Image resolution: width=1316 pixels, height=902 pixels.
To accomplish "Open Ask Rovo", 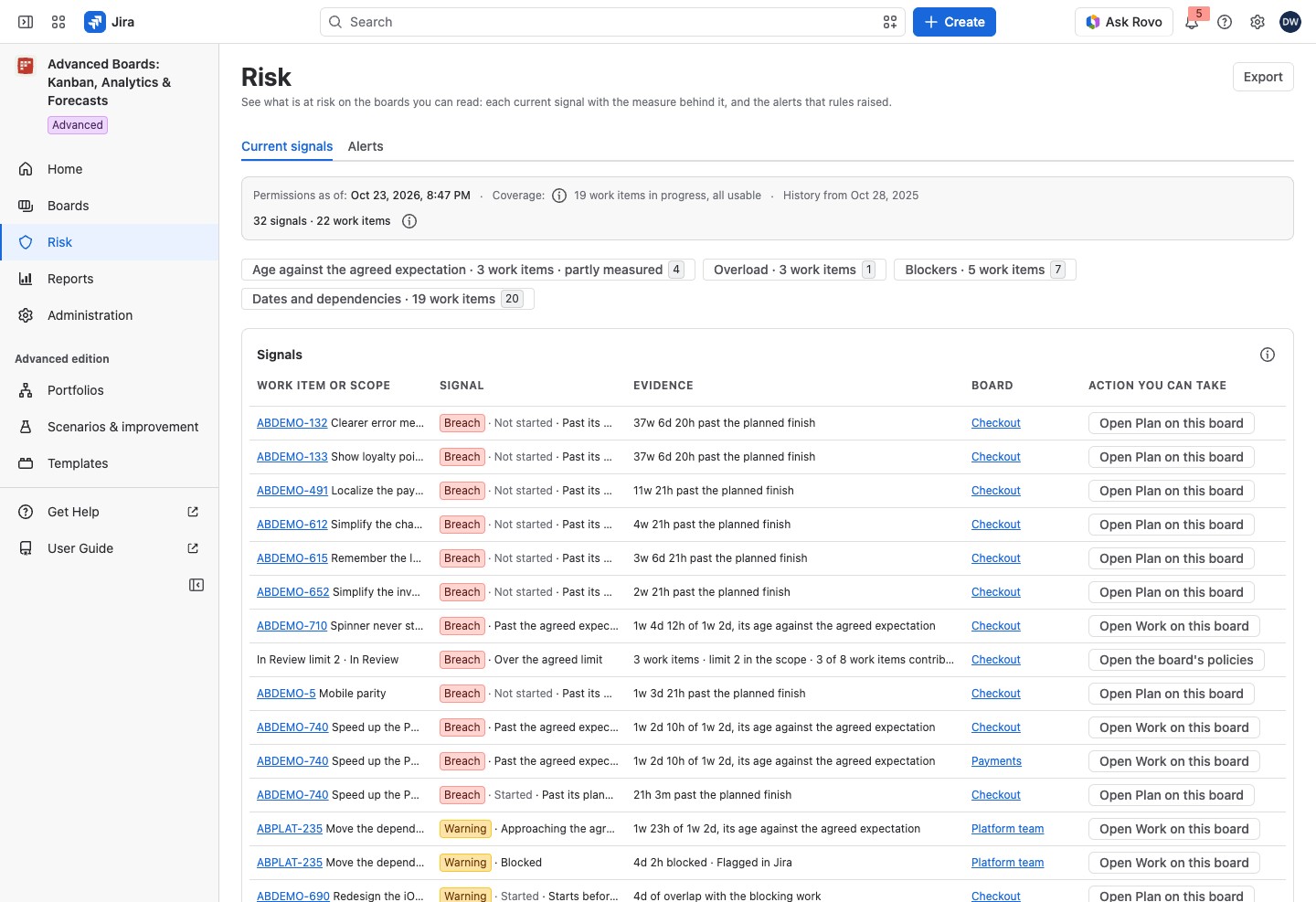I will click(x=1124, y=22).
